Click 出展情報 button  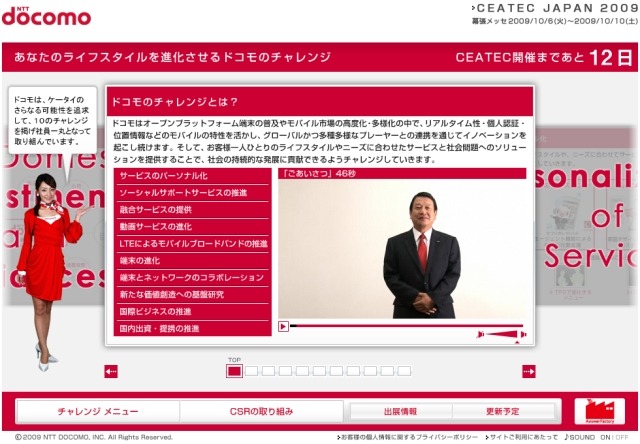[400, 411]
